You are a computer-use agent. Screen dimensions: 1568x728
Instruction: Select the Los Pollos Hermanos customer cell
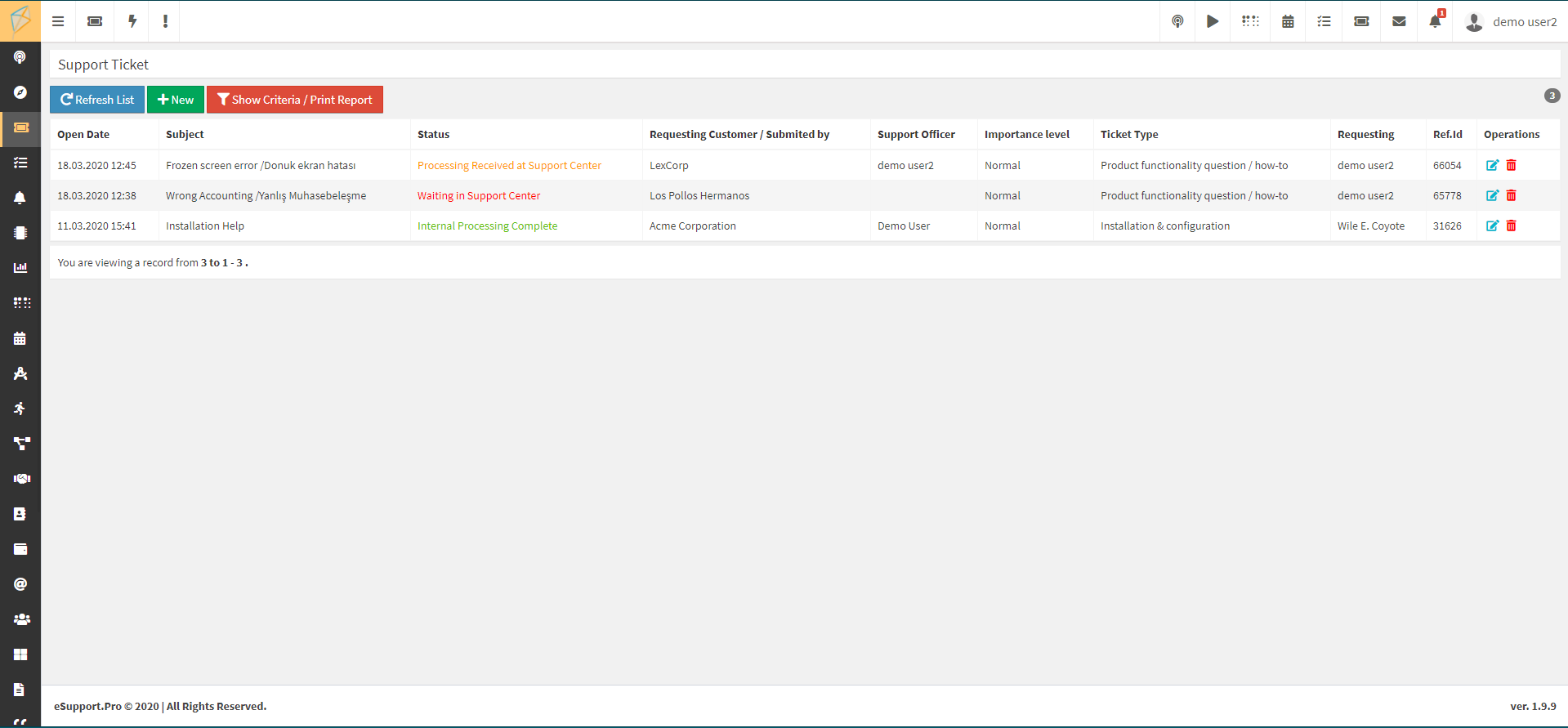point(699,195)
